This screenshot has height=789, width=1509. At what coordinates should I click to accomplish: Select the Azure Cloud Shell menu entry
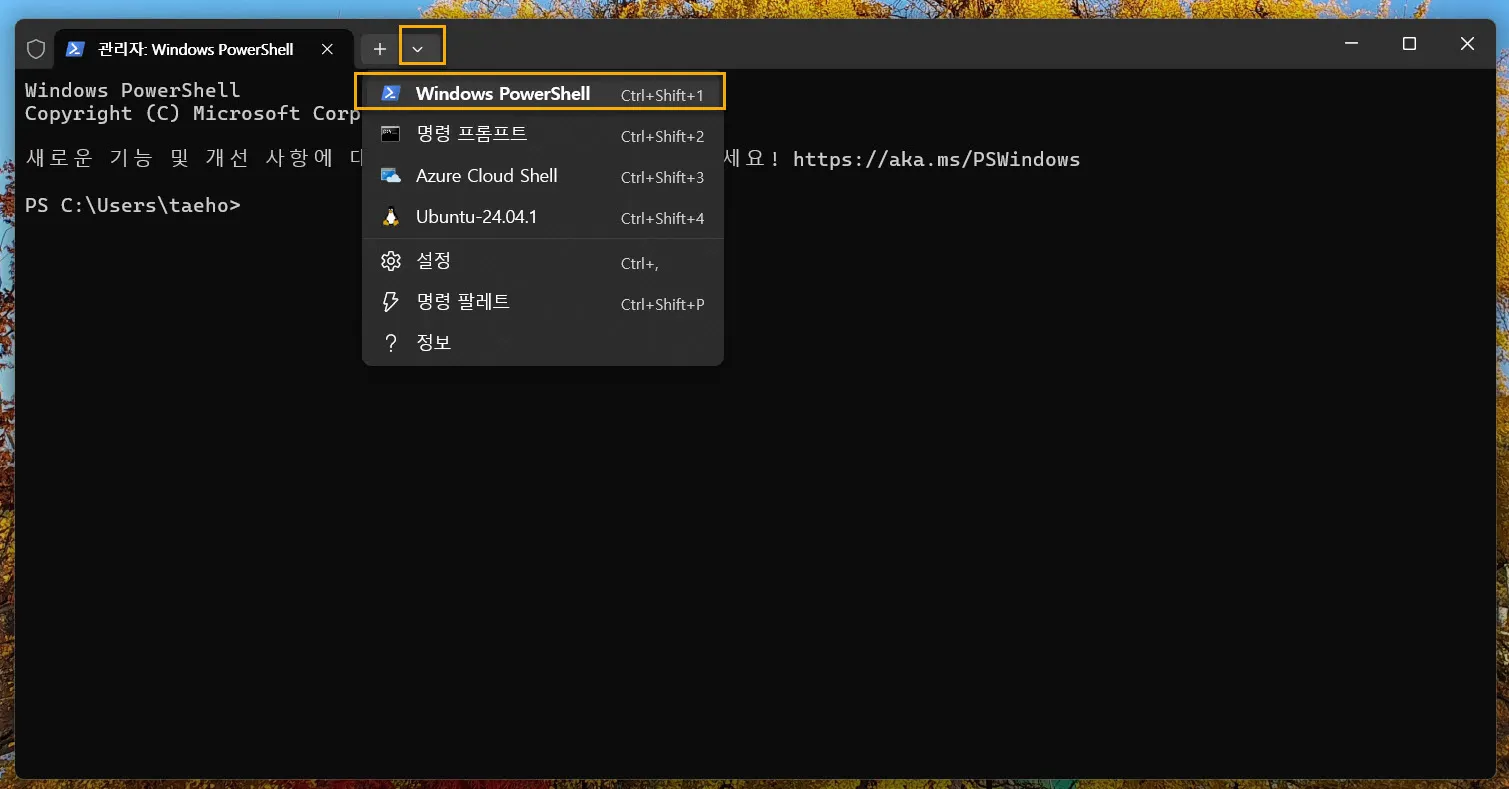point(486,176)
